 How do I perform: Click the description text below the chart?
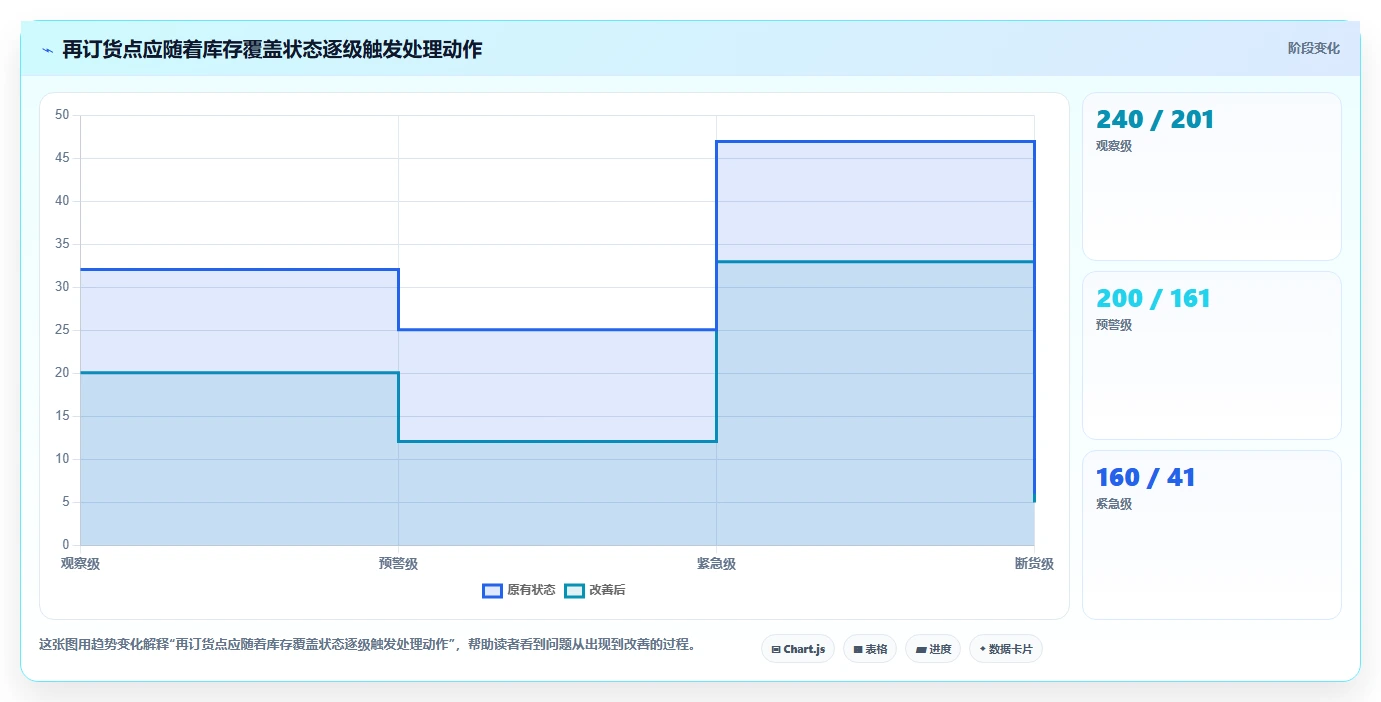point(367,644)
